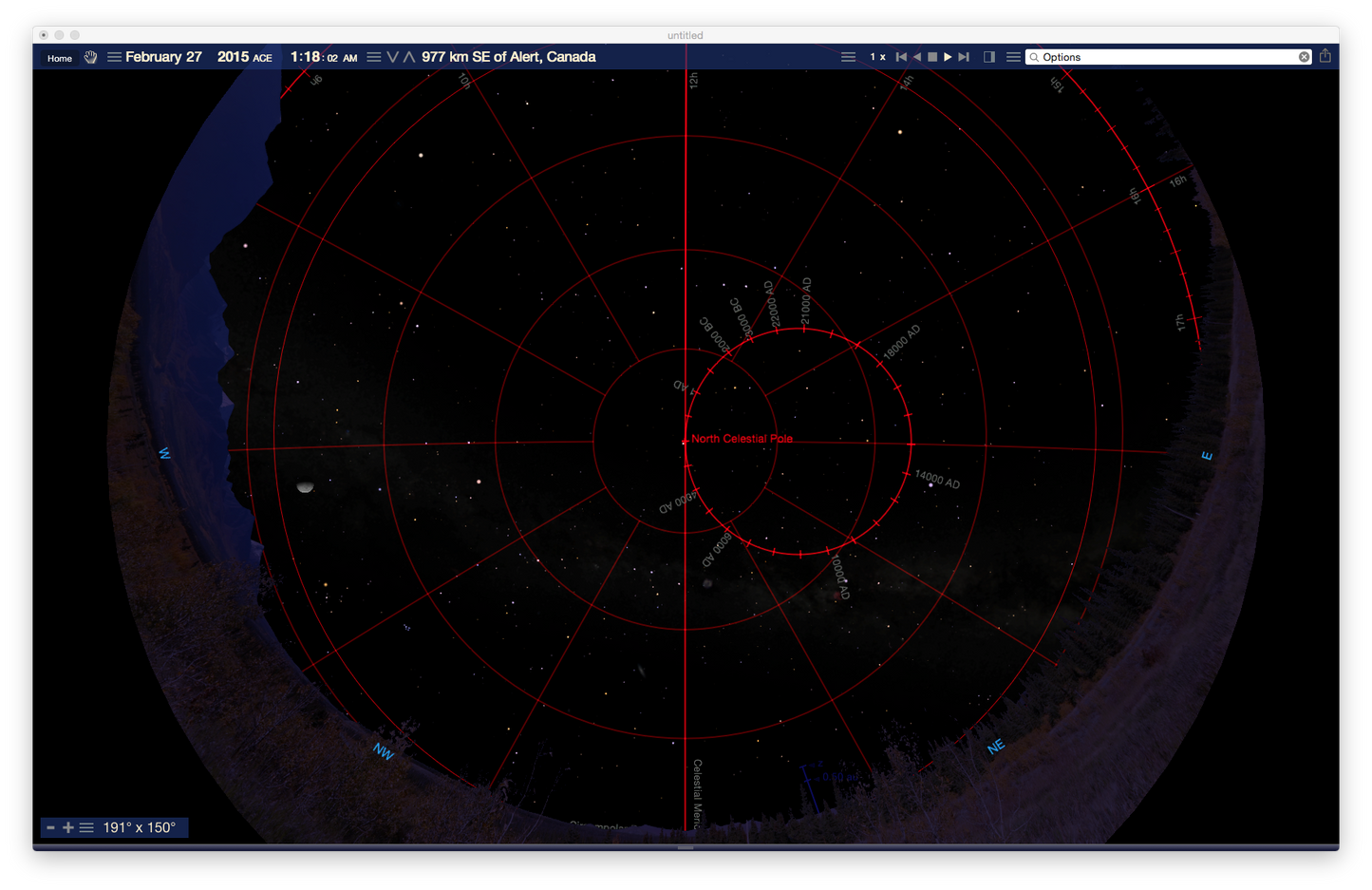The image size is (1372, 890).
Task: Toggle the side panel view
Action: [989, 57]
